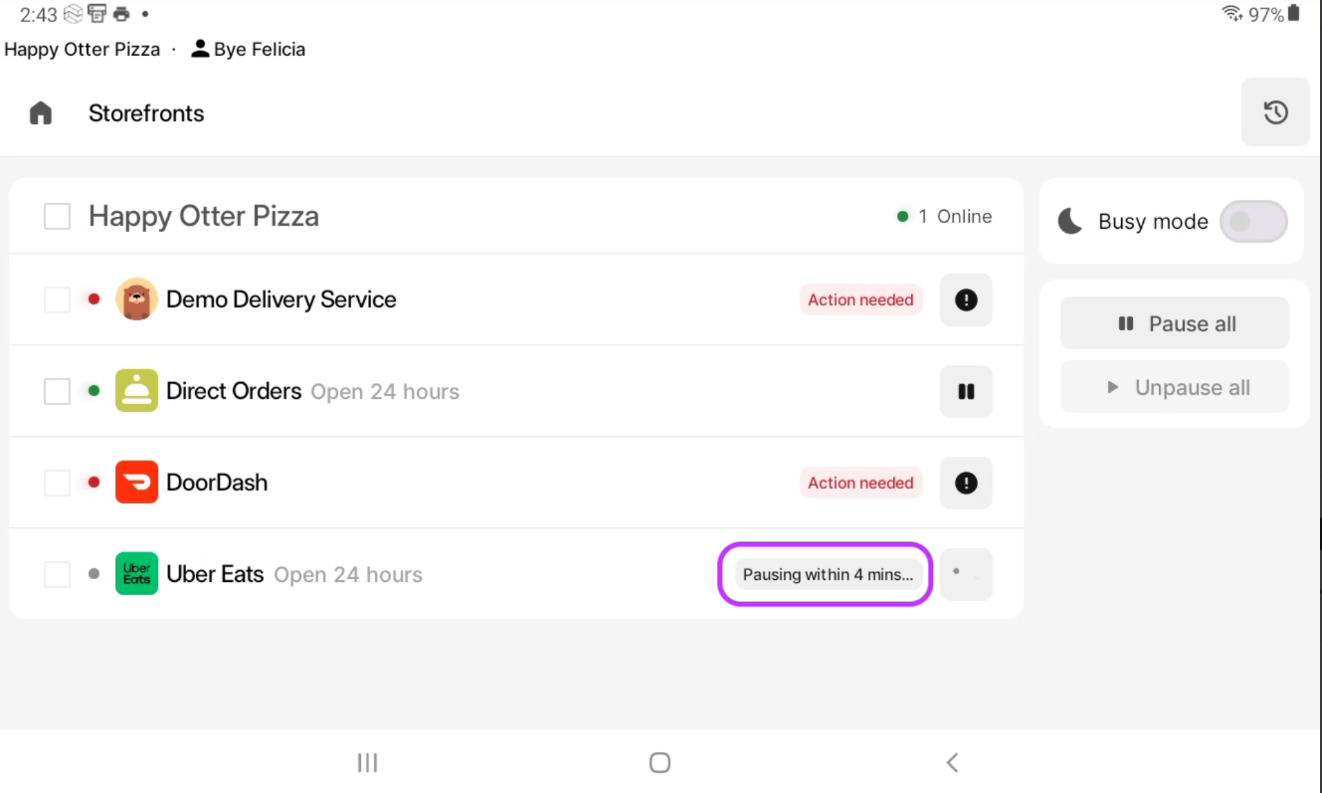Go to the home screen icon

click(41, 113)
